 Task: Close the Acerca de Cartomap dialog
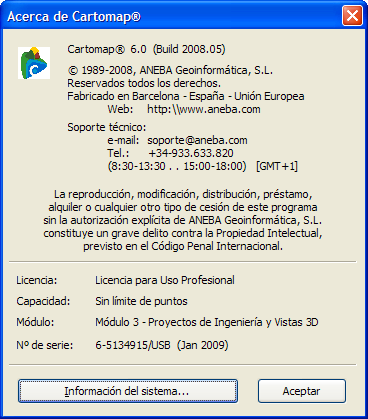(x=352, y=16)
